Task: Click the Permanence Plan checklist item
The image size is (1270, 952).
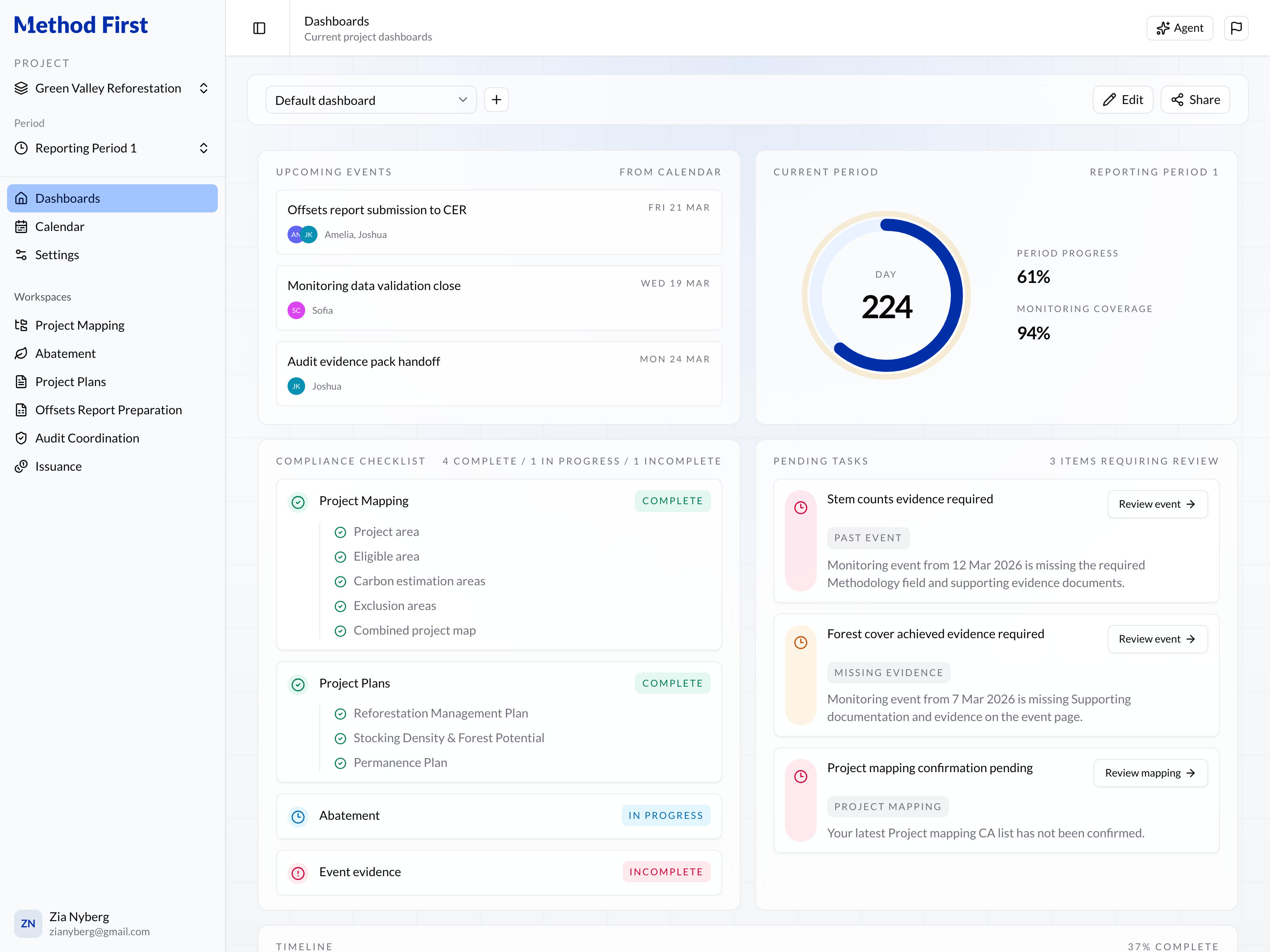Action: pos(390,762)
